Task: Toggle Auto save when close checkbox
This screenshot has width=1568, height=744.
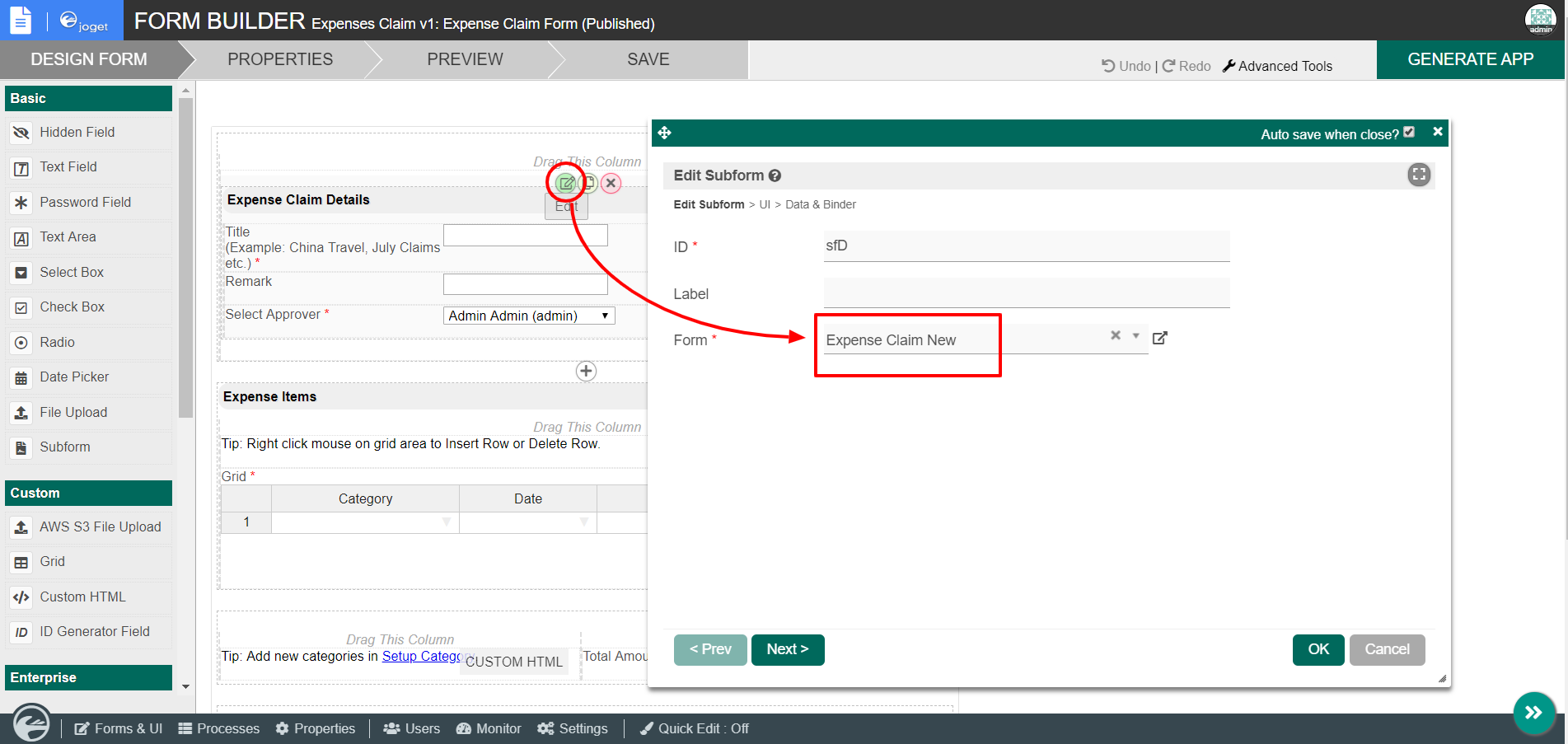Action: pyautogui.click(x=1409, y=133)
